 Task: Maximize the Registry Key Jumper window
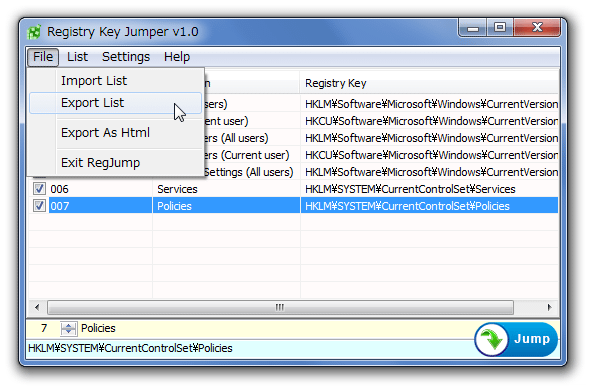coord(500,28)
